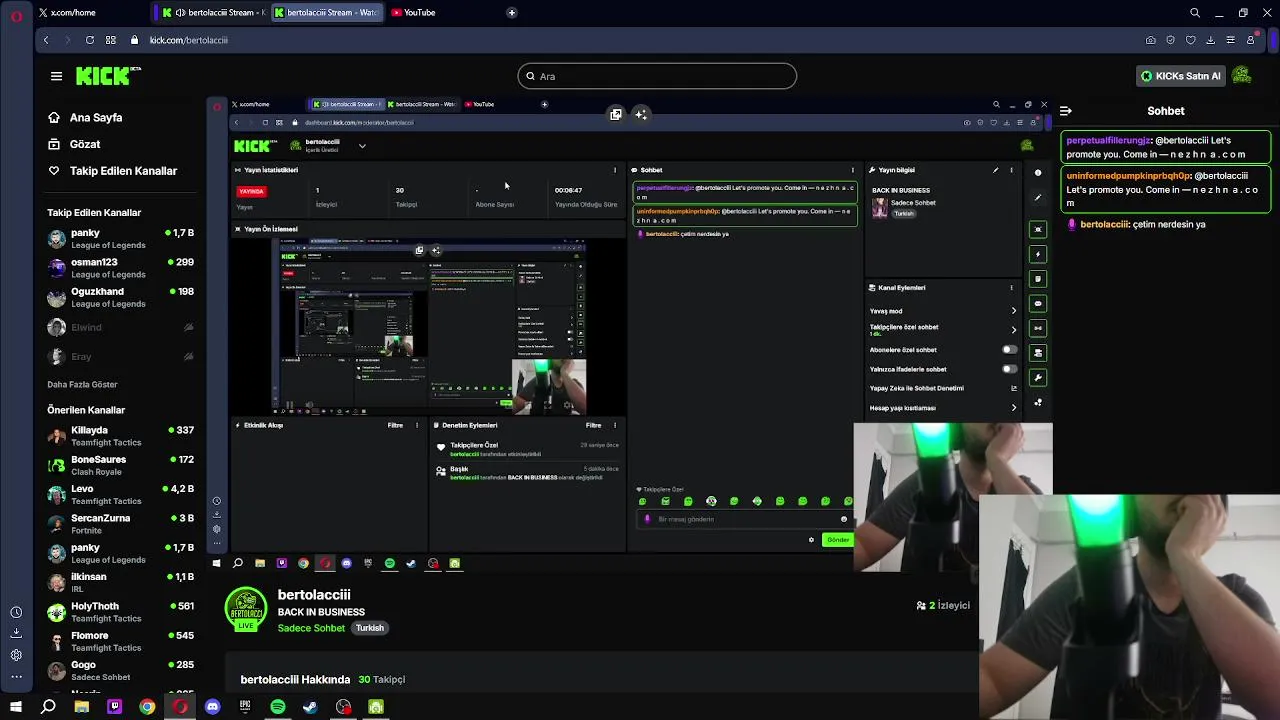Screen dimensions: 1280x720
Task: Bookmark the page with the heart icon
Action: click(1191, 40)
